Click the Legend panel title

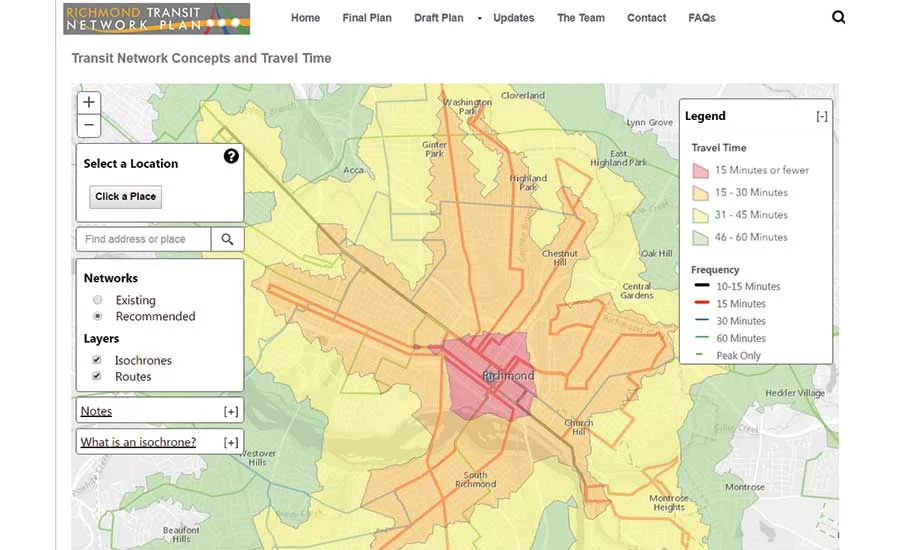(x=705, y=116)
